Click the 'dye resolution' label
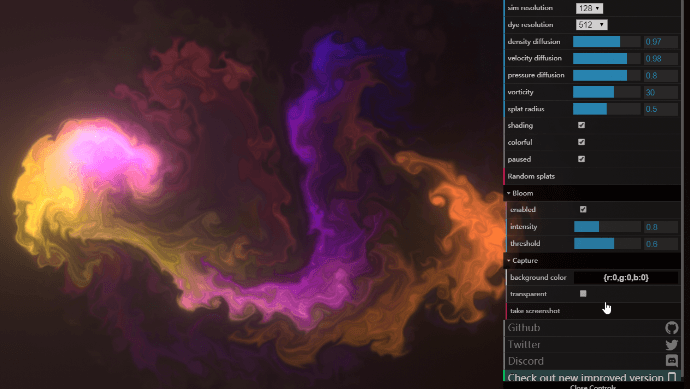Viewport: 690px width, 389px height. point(530,25)
